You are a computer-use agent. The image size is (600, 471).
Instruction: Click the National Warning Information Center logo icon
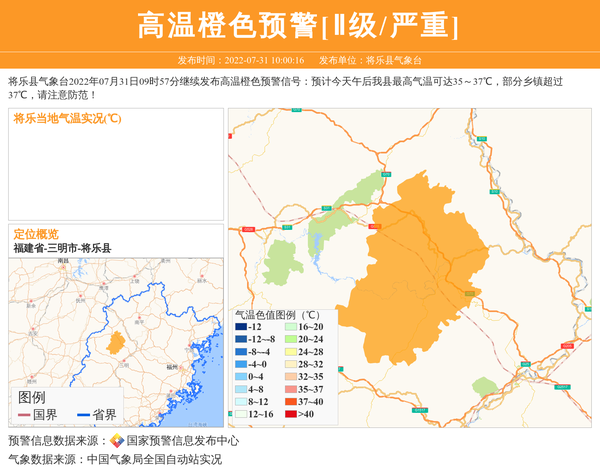click(117, 440)
